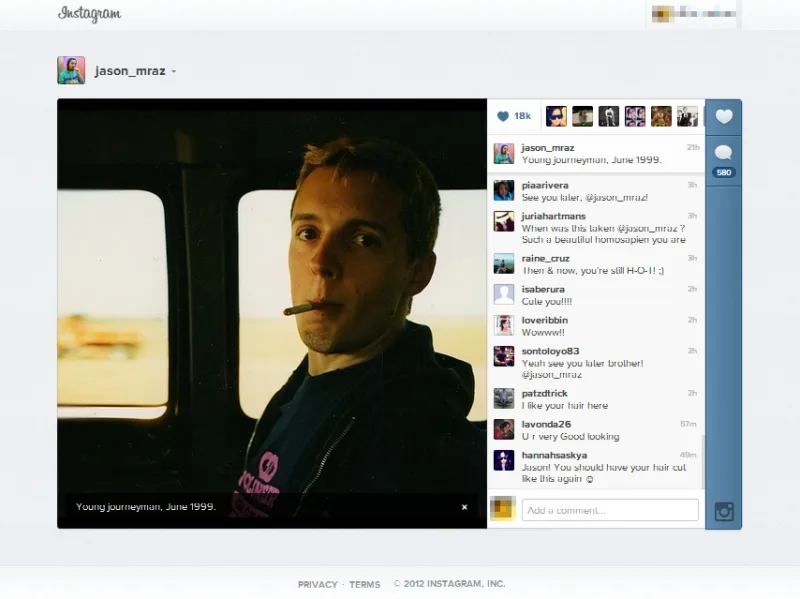Click the comments scrollbar

pyautogui.click(x=701, y=460)
